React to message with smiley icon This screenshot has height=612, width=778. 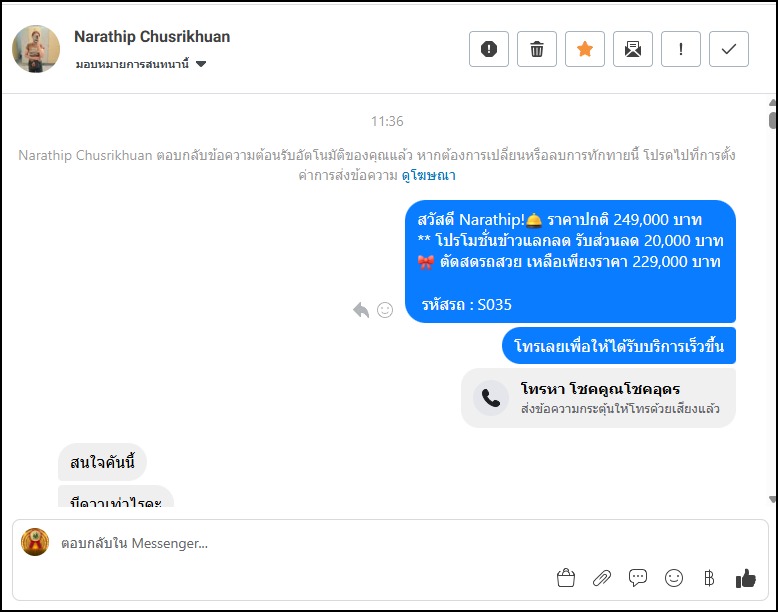pyautogui.click(x=385, y=310)
